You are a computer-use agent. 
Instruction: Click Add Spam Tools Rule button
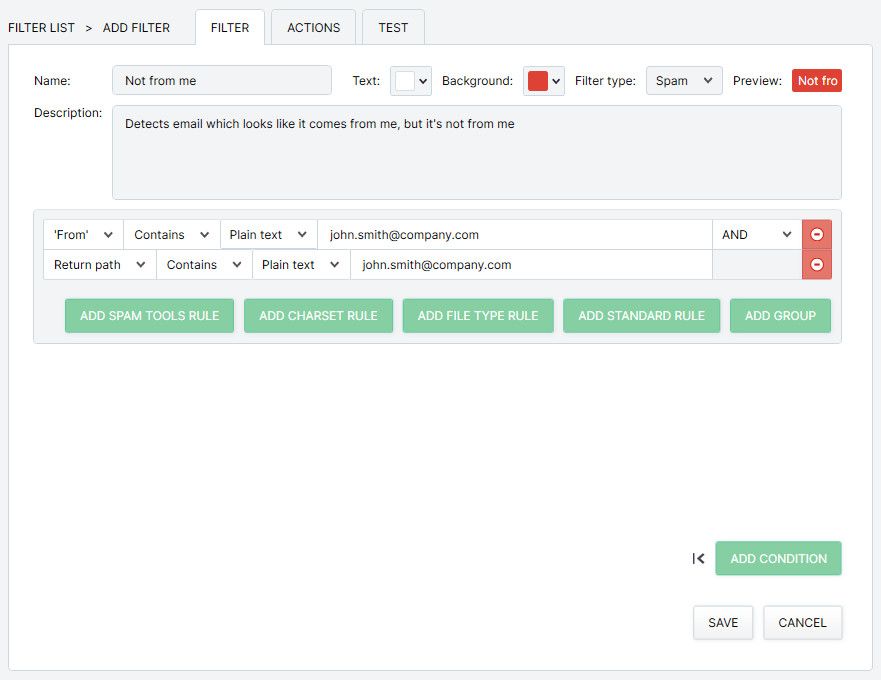pyautogui.click(x=149, y=315)
